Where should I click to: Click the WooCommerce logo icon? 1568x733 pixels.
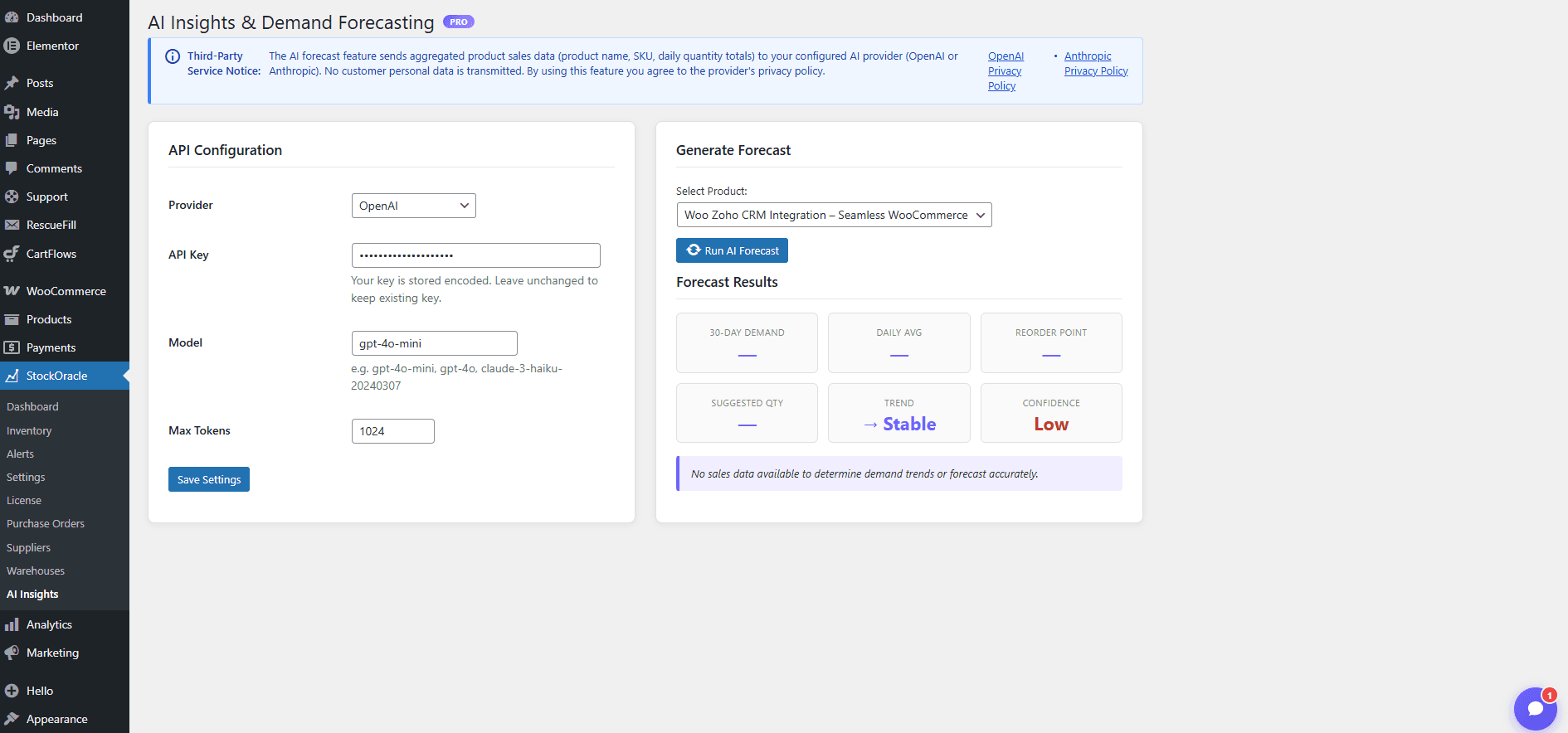[x=12, y=291]
